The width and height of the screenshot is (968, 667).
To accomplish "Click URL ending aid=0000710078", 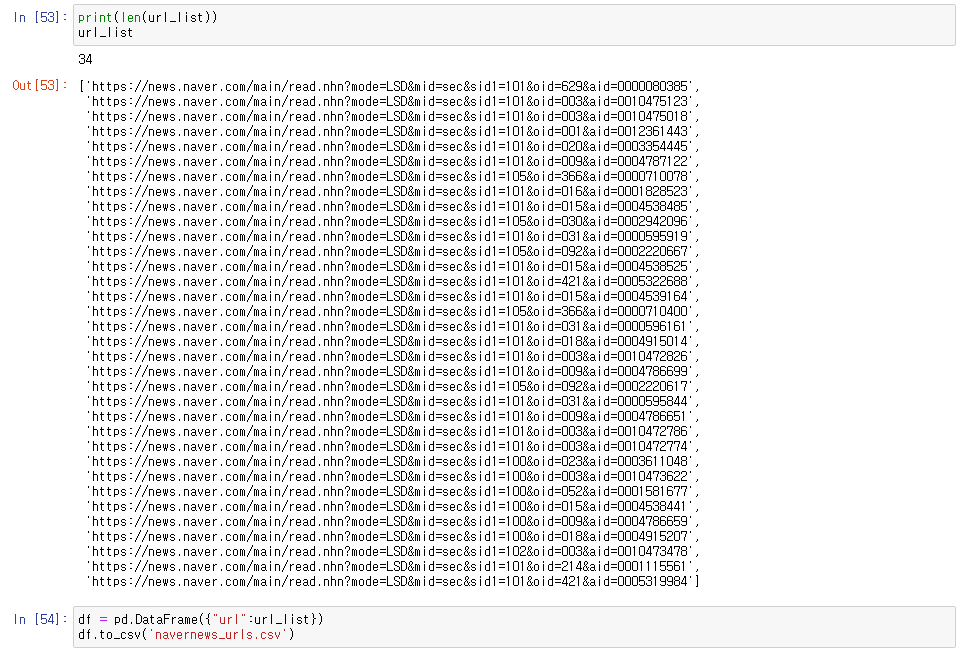I will 390,177.
